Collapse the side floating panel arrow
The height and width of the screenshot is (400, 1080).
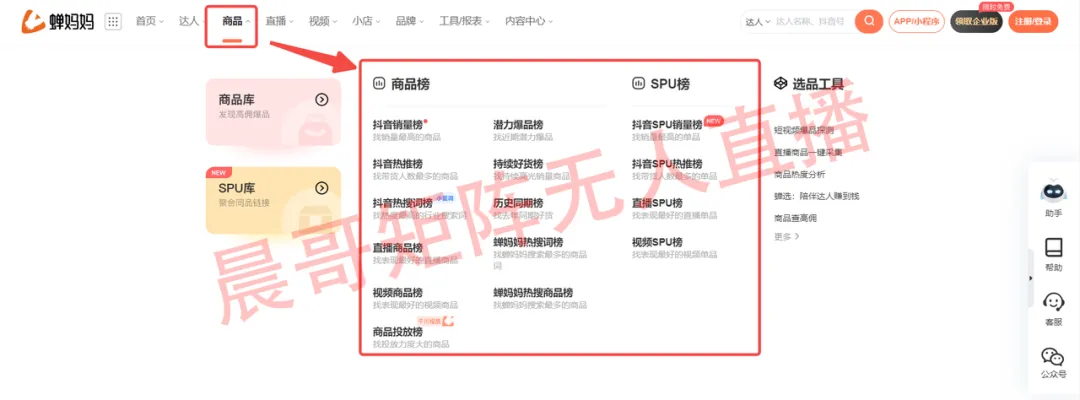[1031, 278]
